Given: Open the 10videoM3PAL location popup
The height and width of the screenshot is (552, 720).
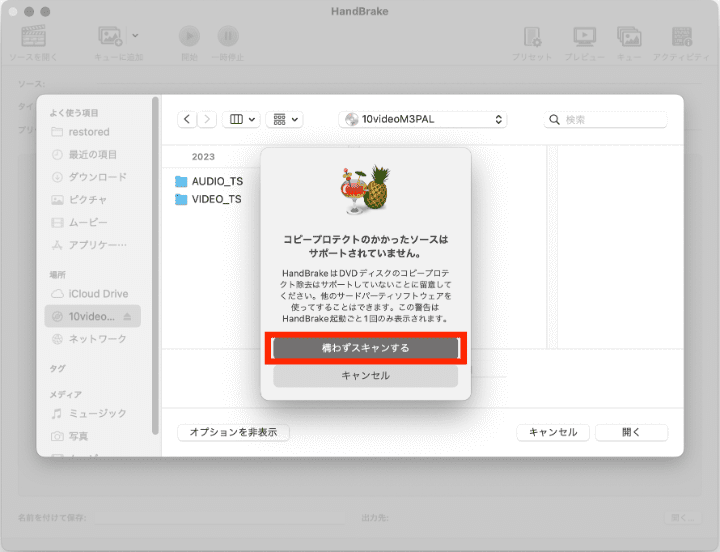Looking at the screenshot, I should point(423,119).
